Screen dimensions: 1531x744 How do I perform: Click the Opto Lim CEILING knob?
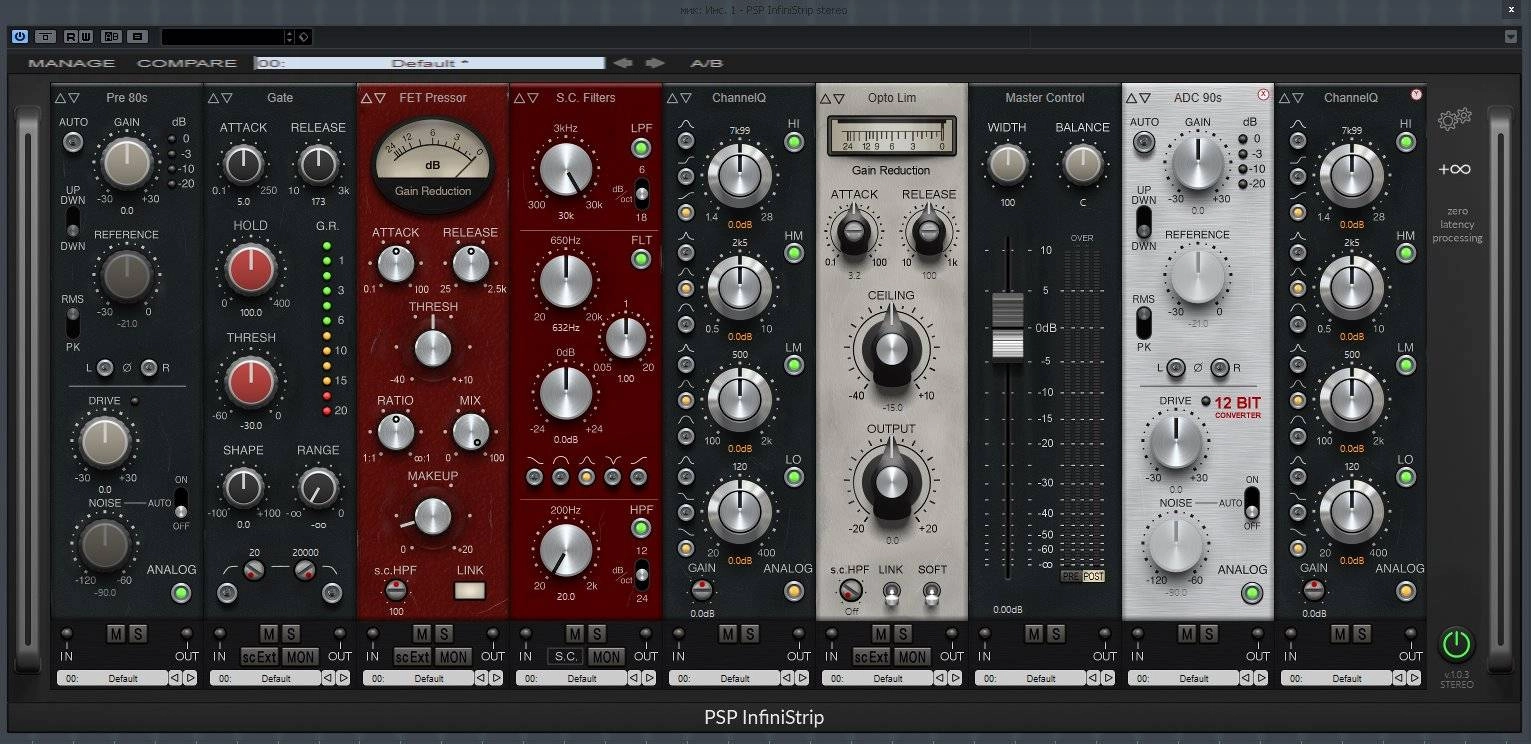(x=890, y=347)
